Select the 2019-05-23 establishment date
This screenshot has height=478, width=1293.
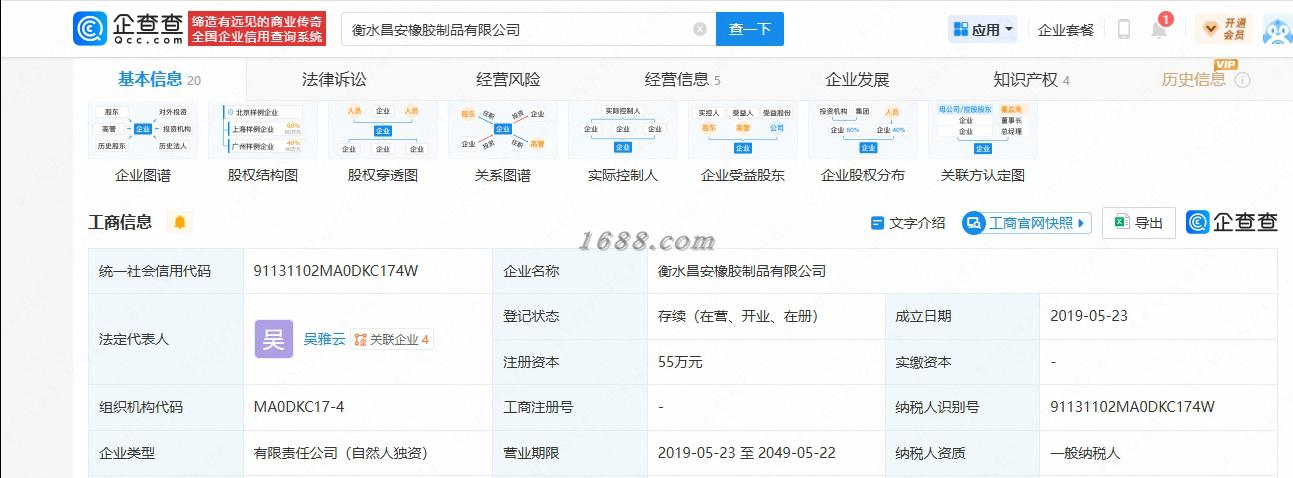1089,316
